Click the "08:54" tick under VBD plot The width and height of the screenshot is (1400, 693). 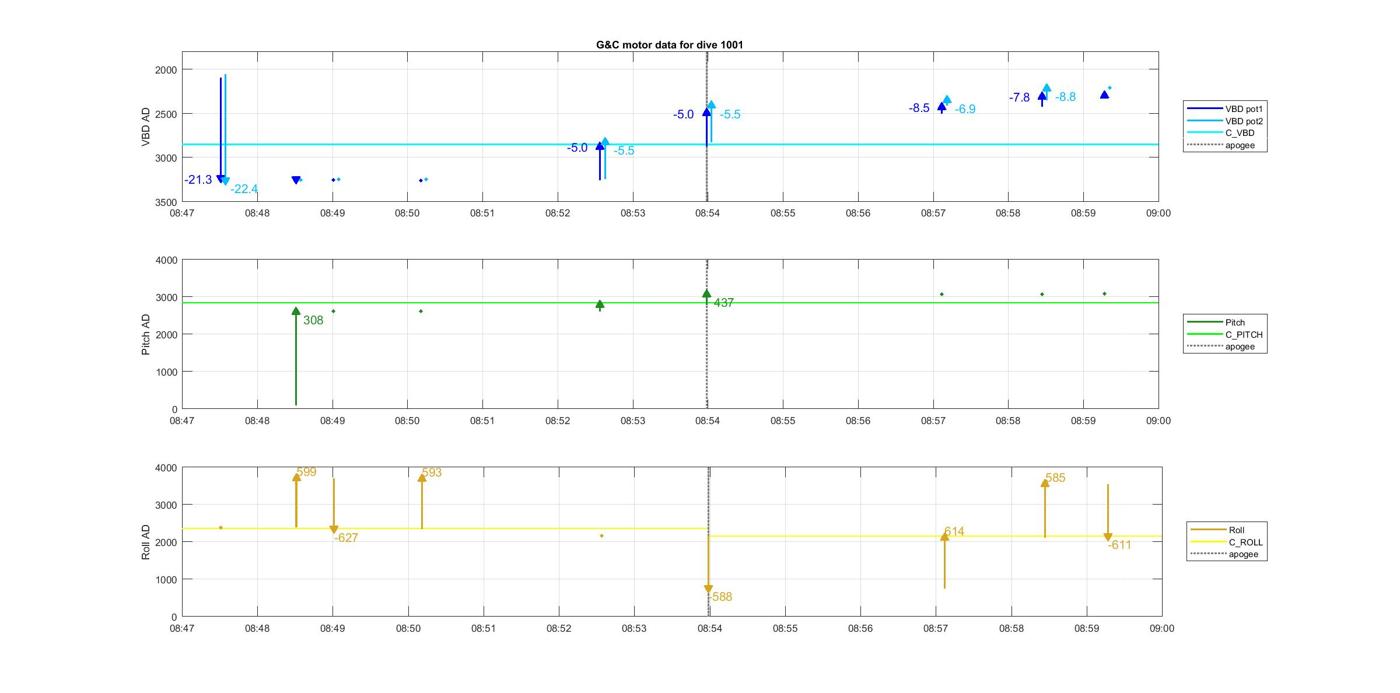pyautogui.click(x=708, y=213)
